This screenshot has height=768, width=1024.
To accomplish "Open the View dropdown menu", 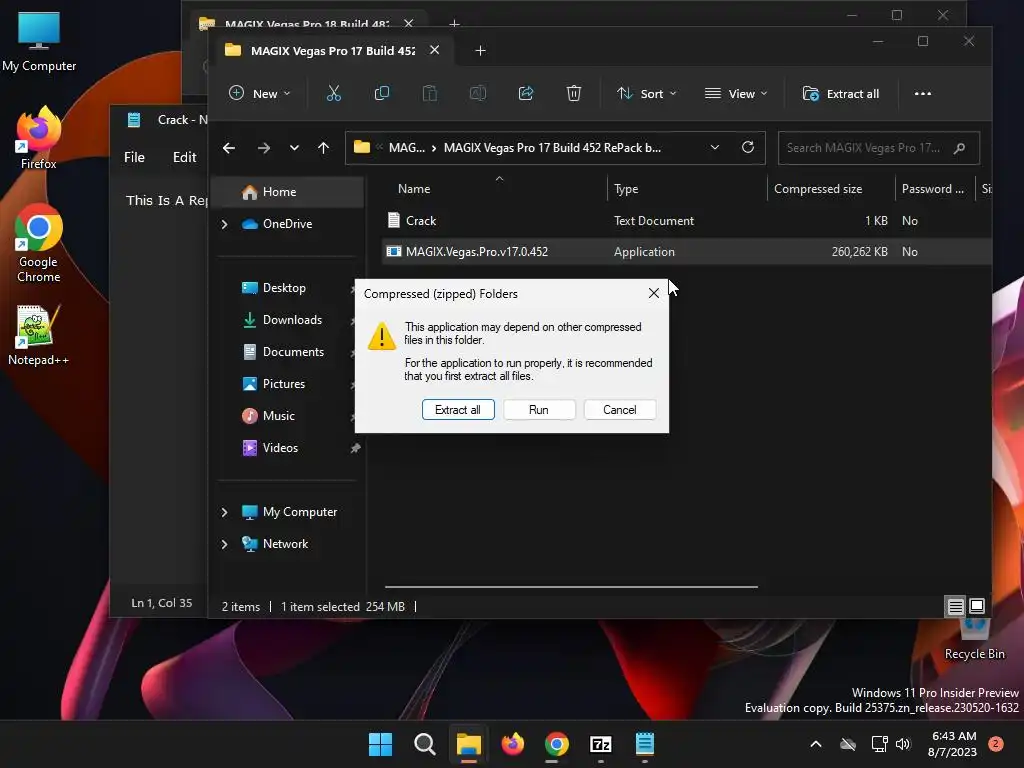I will coord(736,93).
